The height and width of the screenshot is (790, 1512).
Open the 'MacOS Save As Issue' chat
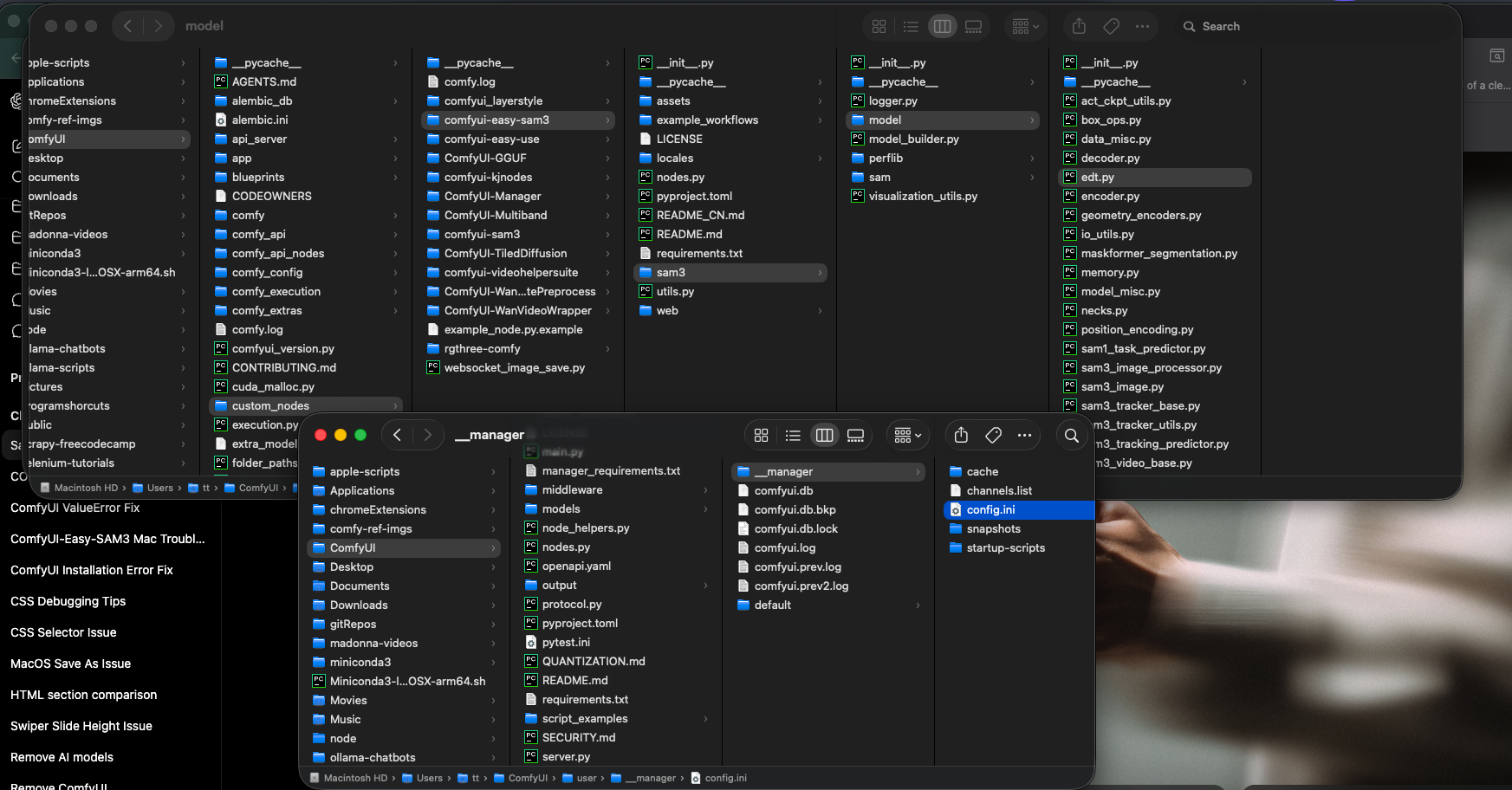[70, 664]
